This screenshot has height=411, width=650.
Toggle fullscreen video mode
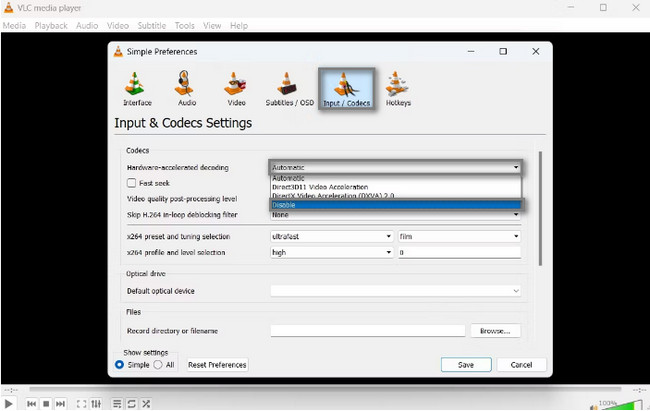[82, 404]
